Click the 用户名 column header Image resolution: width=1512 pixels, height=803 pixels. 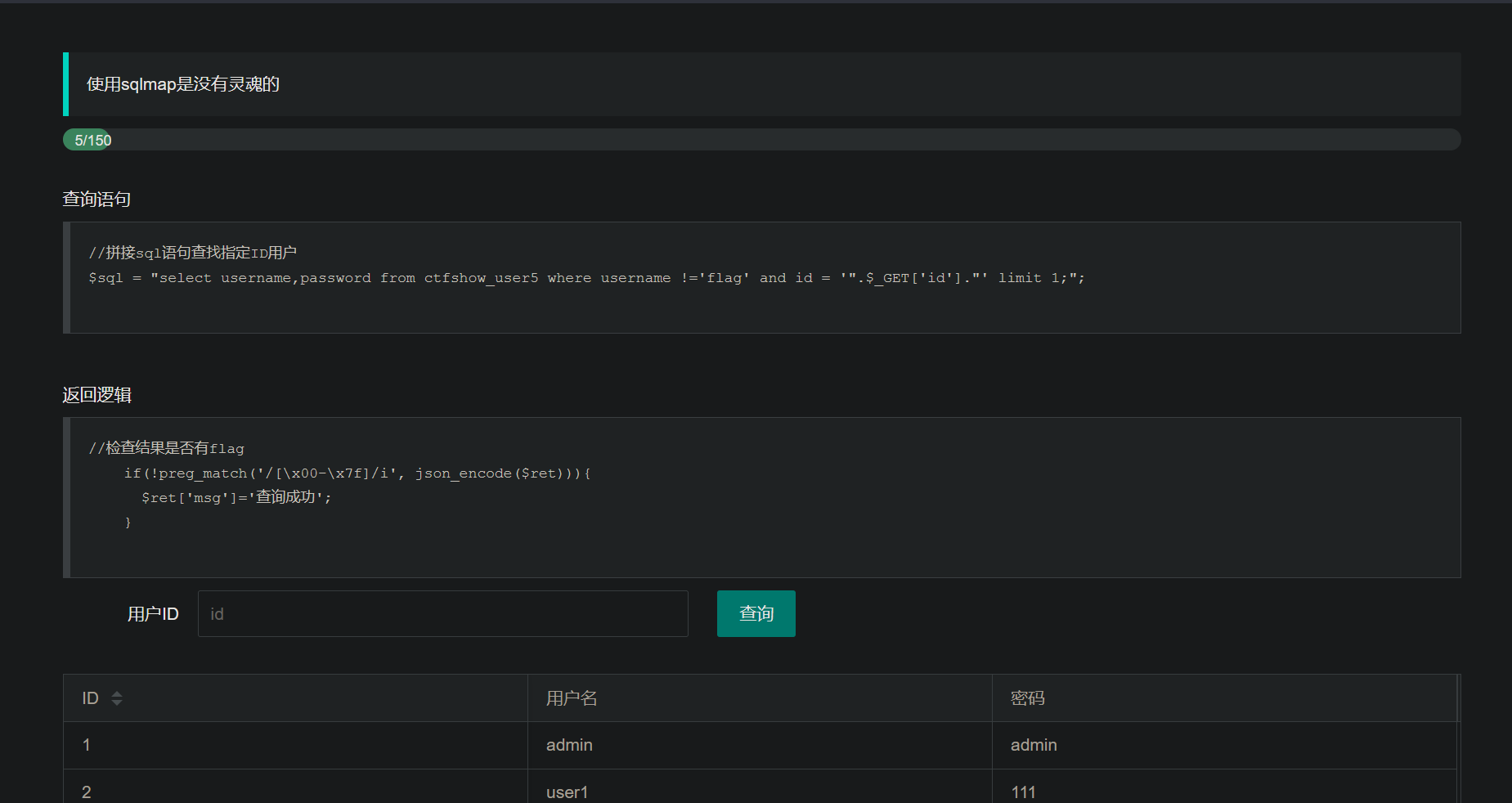point(760,698)
